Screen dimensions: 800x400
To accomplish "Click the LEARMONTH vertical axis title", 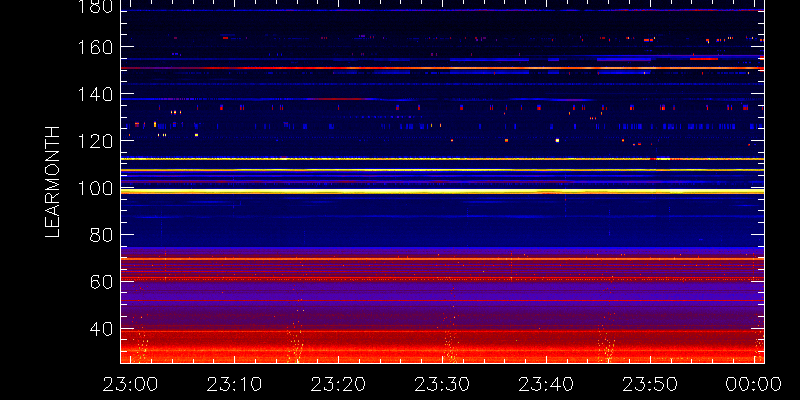I will pyautogui.click(x=53, y=182).
